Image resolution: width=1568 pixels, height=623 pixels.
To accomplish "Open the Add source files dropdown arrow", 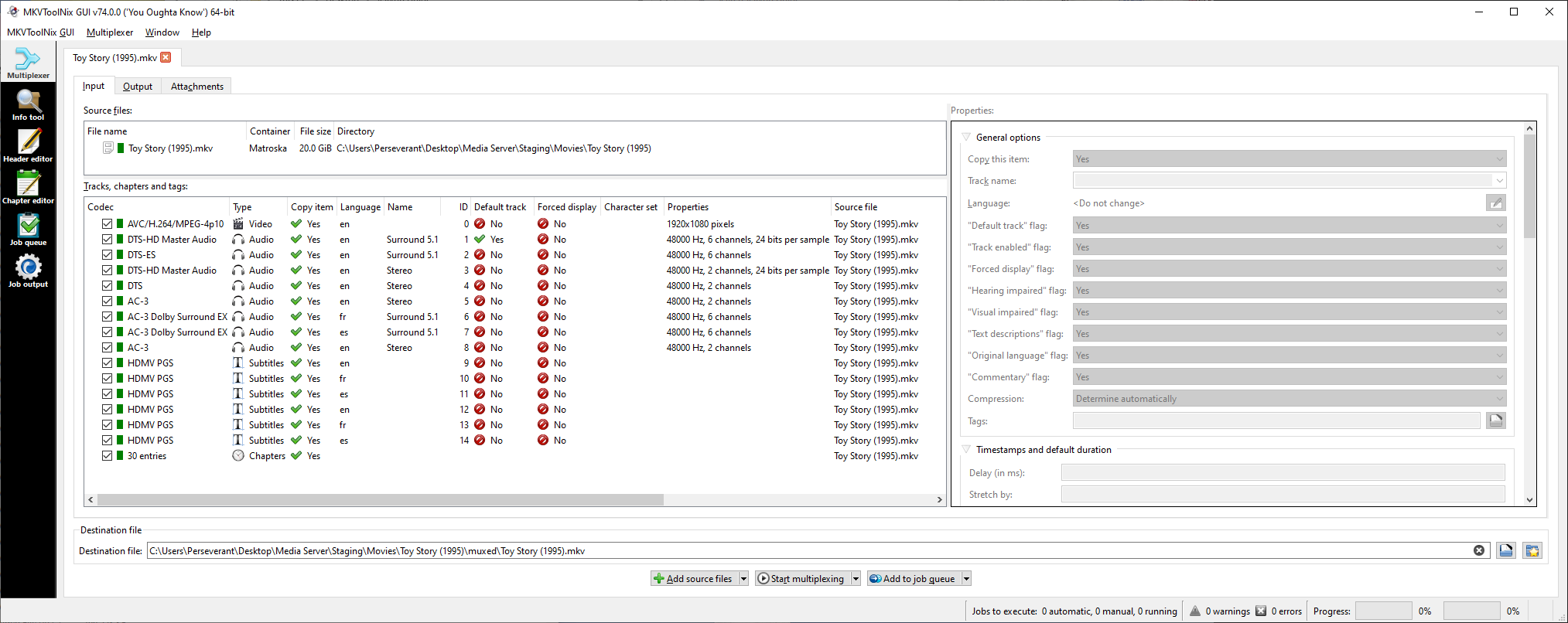I will pyautogui.click(x=743, y=579).
